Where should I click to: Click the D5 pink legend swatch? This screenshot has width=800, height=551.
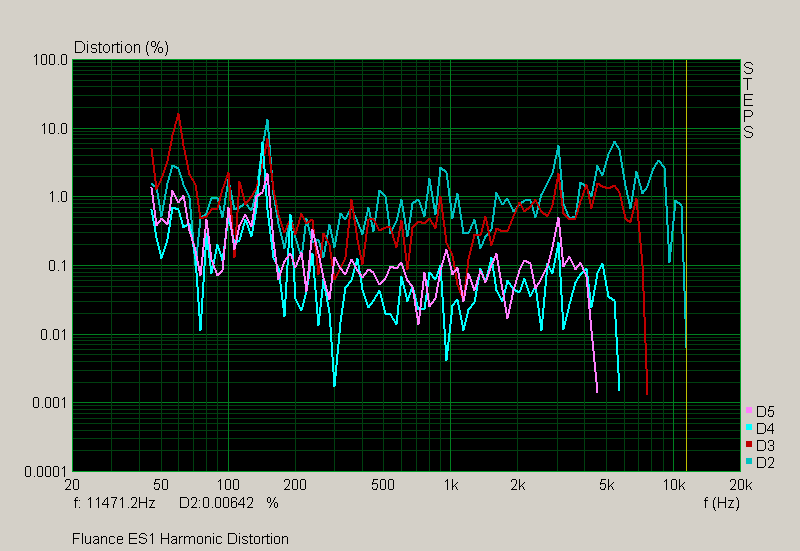748,411
